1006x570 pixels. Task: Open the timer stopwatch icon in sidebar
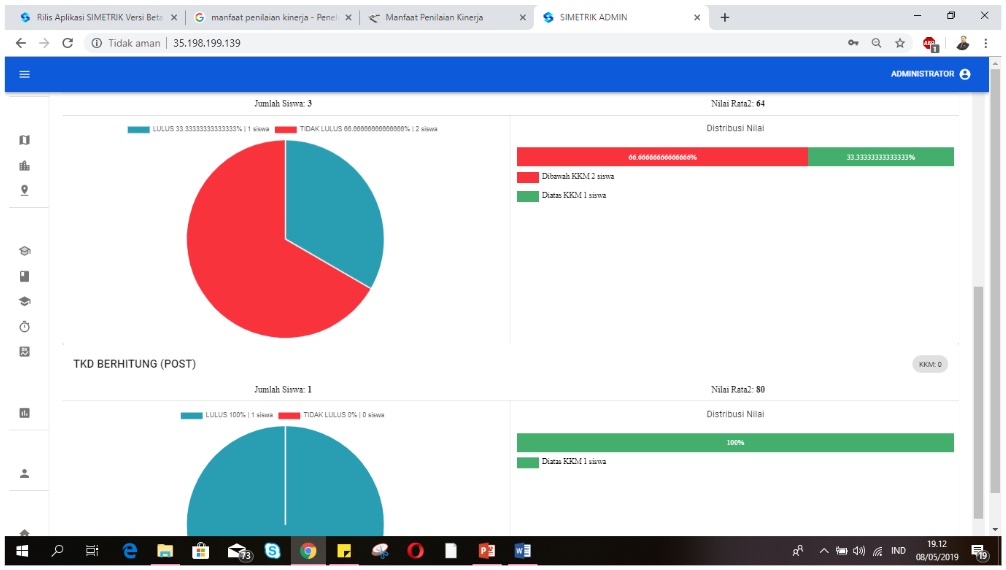click(24, 327)
